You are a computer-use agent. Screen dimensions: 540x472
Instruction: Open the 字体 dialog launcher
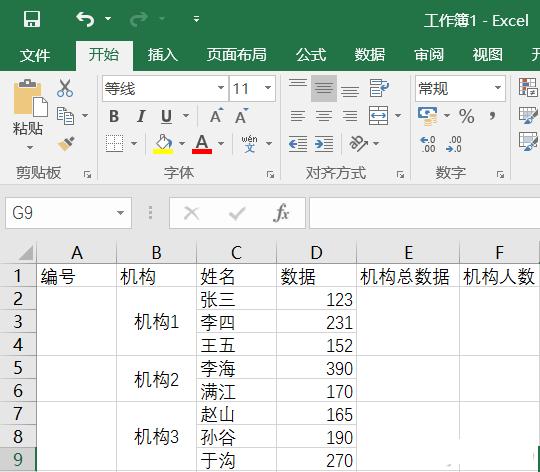click(x=271, y=175)
